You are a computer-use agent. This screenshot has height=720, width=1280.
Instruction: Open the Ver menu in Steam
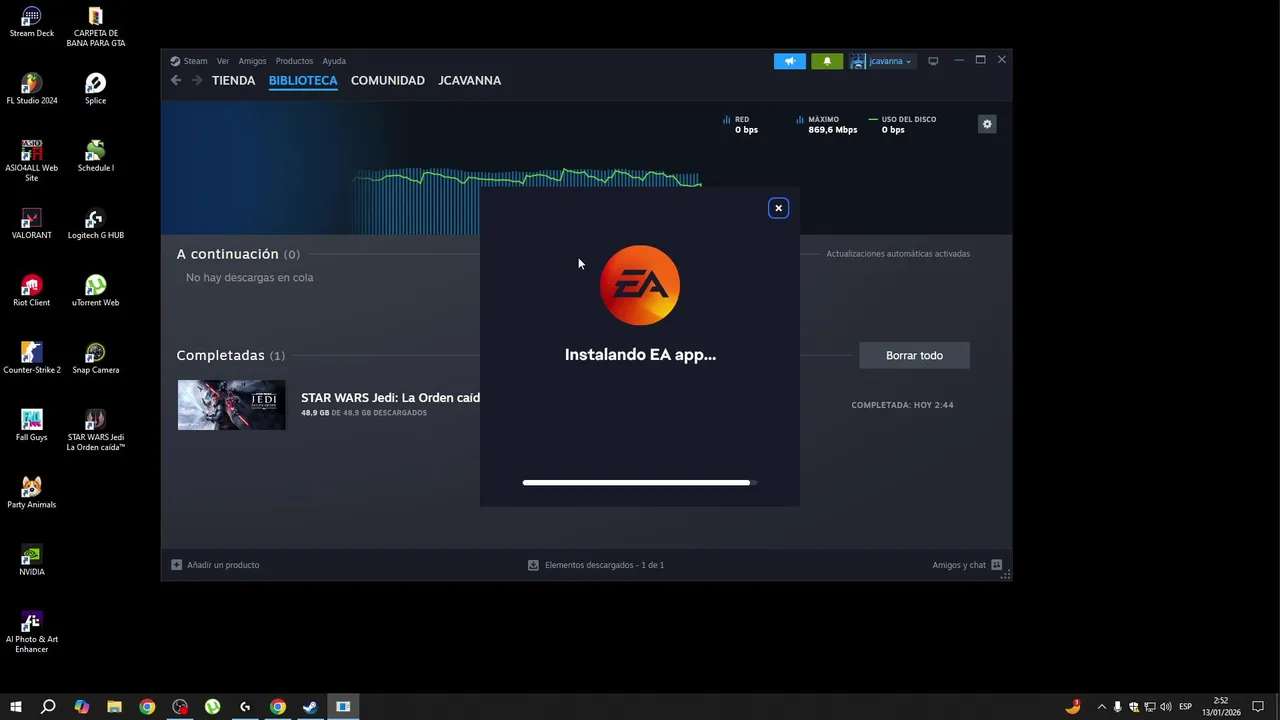point(223,61)
